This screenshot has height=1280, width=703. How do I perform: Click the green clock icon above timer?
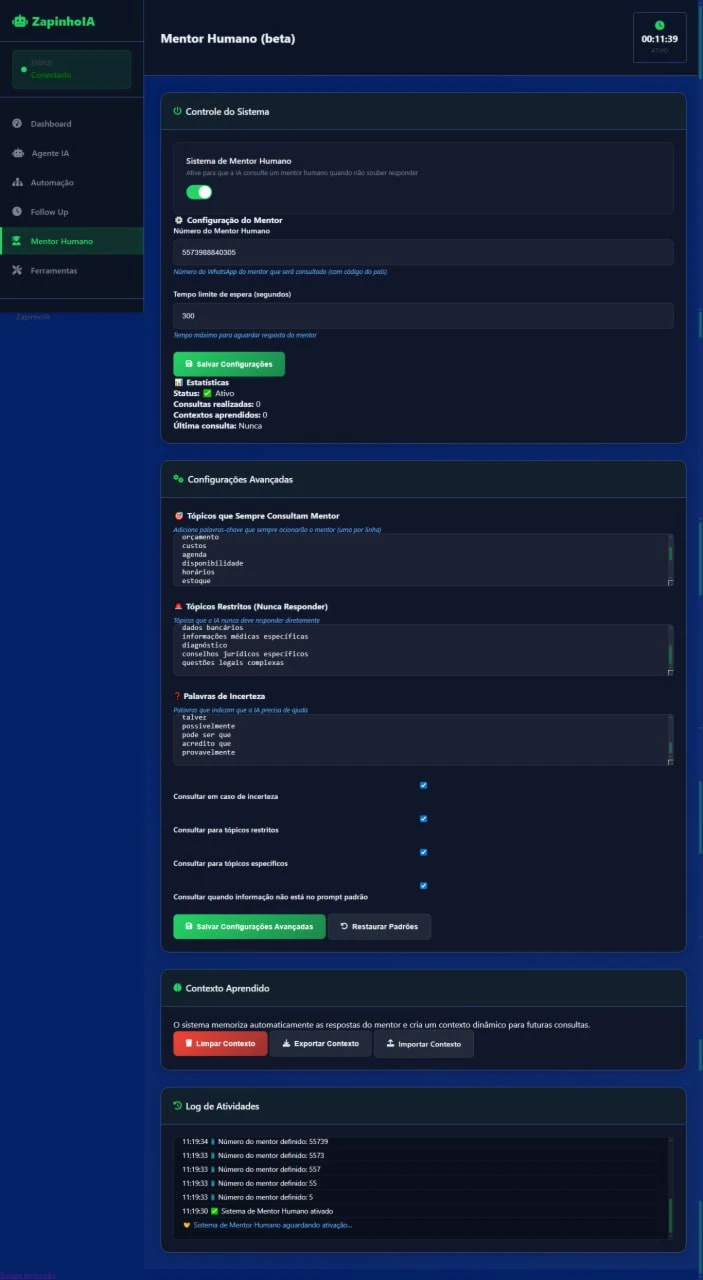(659, 25)
